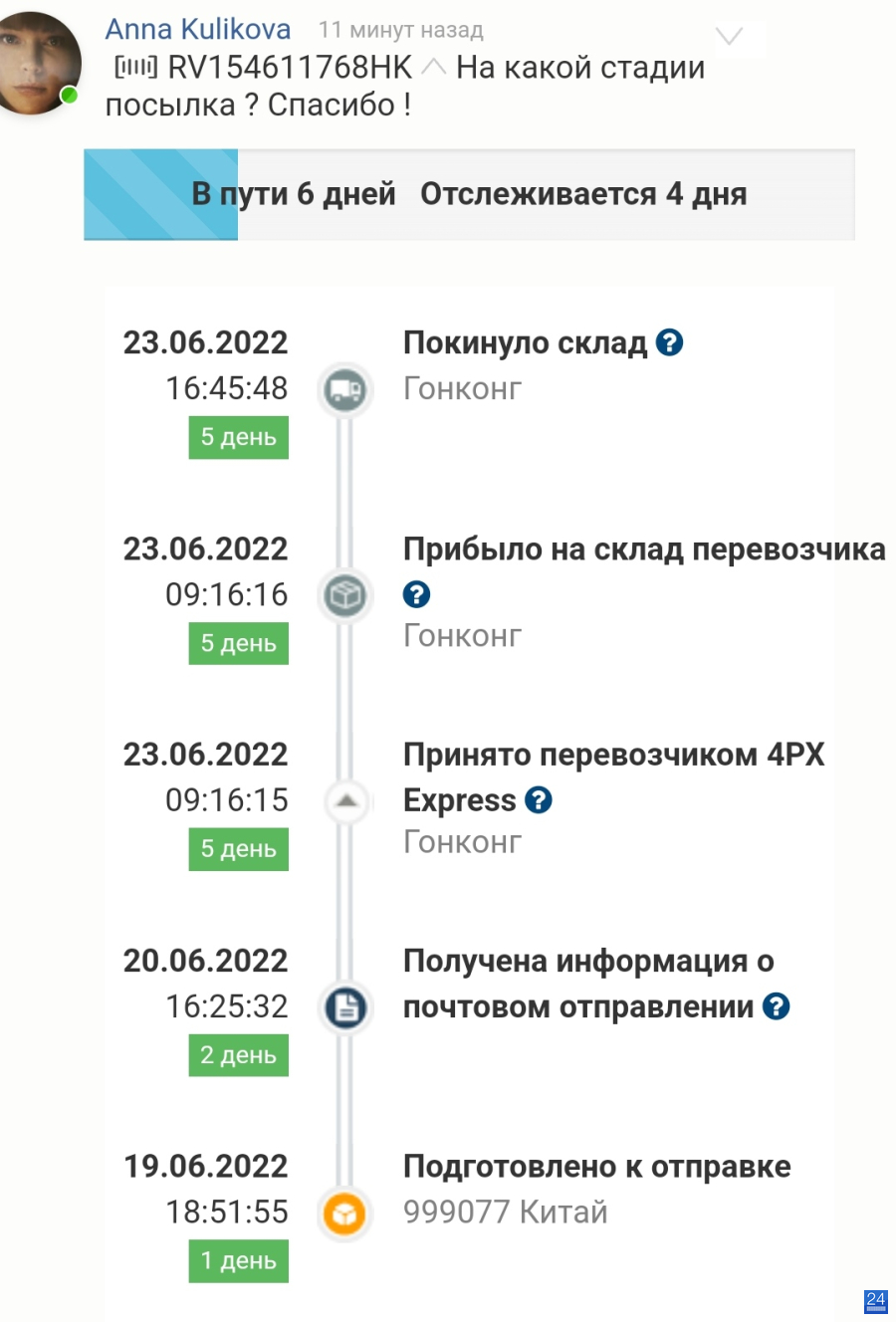Collapse tracking details arrow next to RV154611768HK
This screenshot has width=896, height=1322.
(x=433, y=68)
